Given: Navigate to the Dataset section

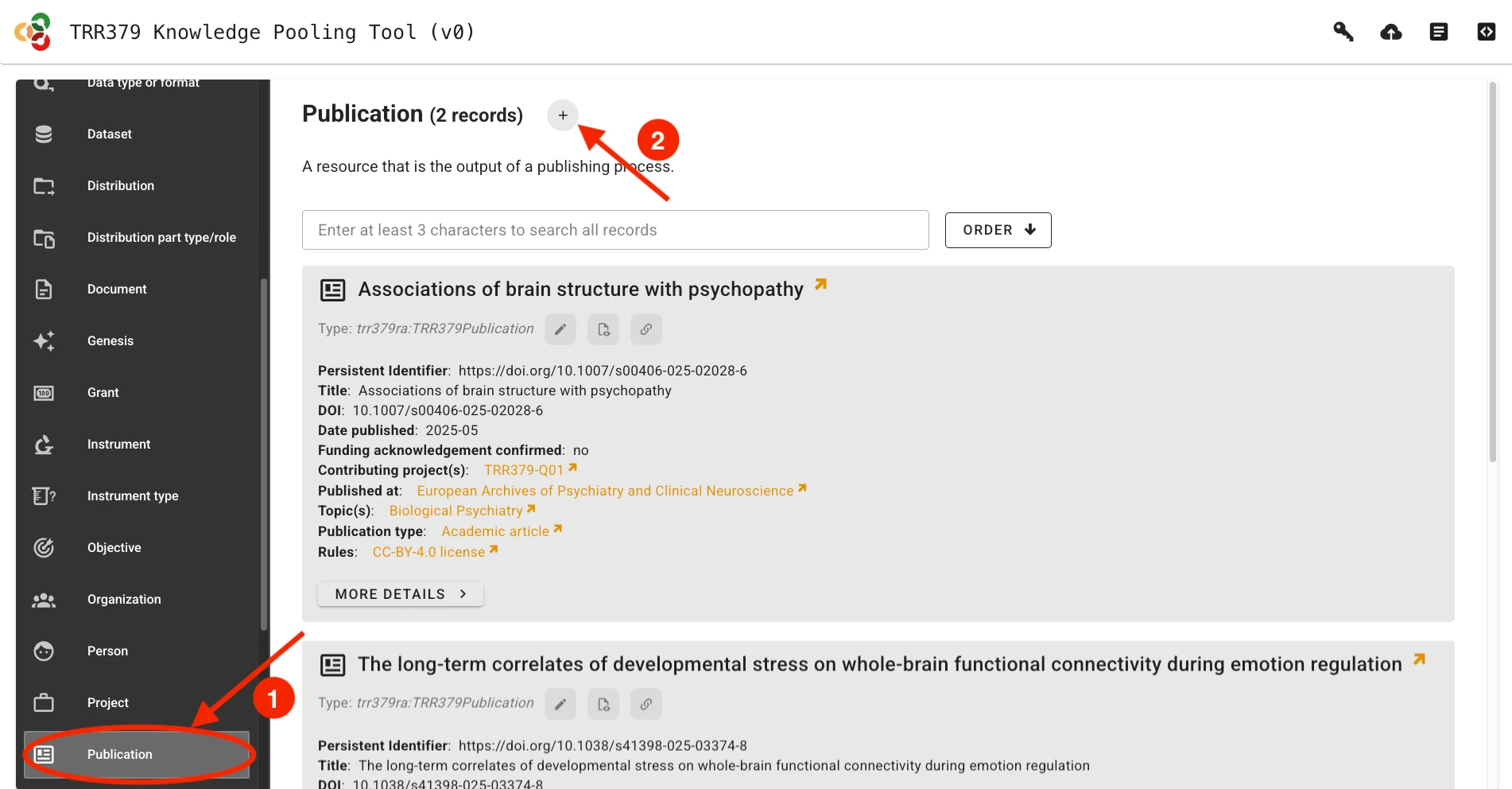Looking at the screenshot, I should tap(110, 134).
